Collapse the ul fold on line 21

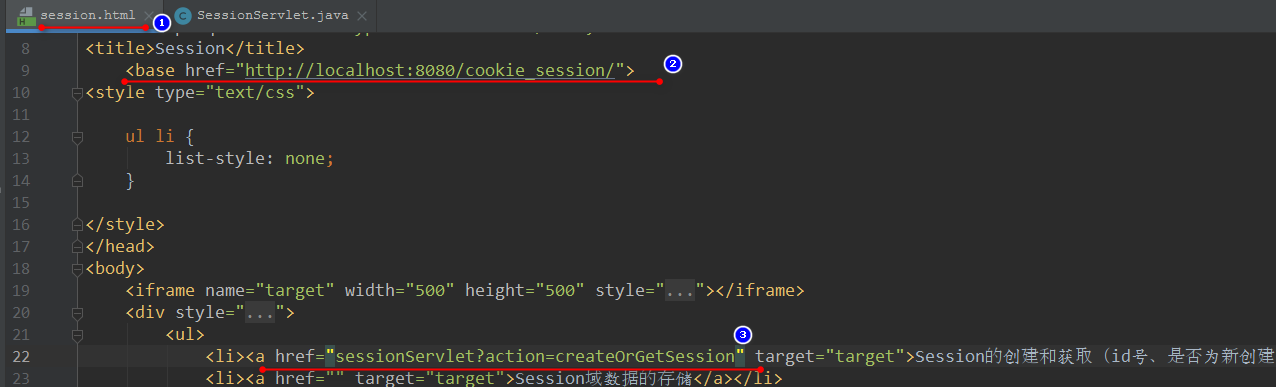[x=77, y=335]
